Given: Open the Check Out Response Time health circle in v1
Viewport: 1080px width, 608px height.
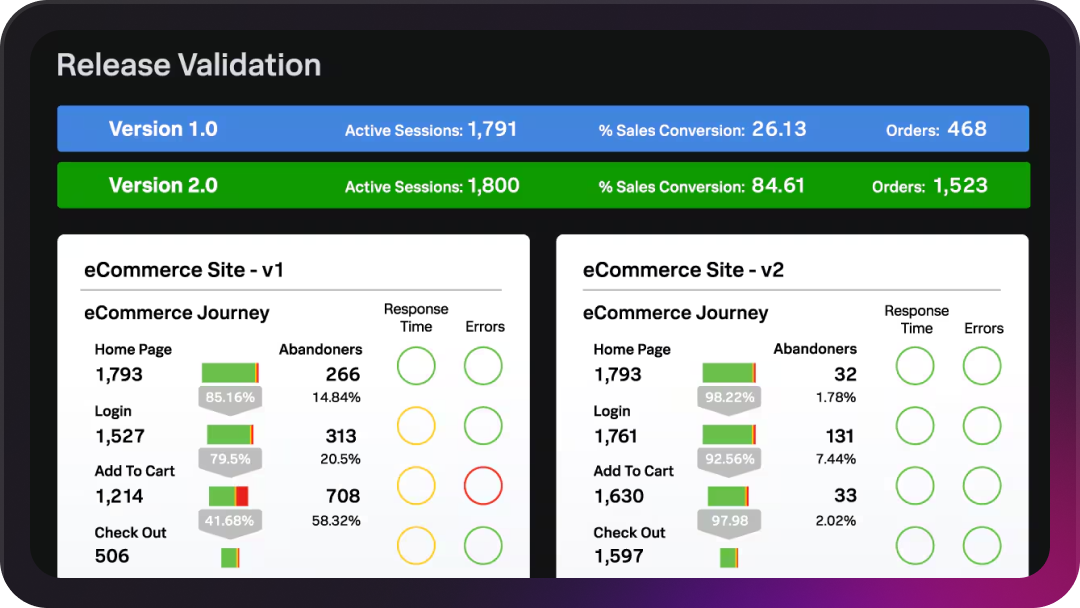Looking at the screenshot, I should [x=416, y=545].
